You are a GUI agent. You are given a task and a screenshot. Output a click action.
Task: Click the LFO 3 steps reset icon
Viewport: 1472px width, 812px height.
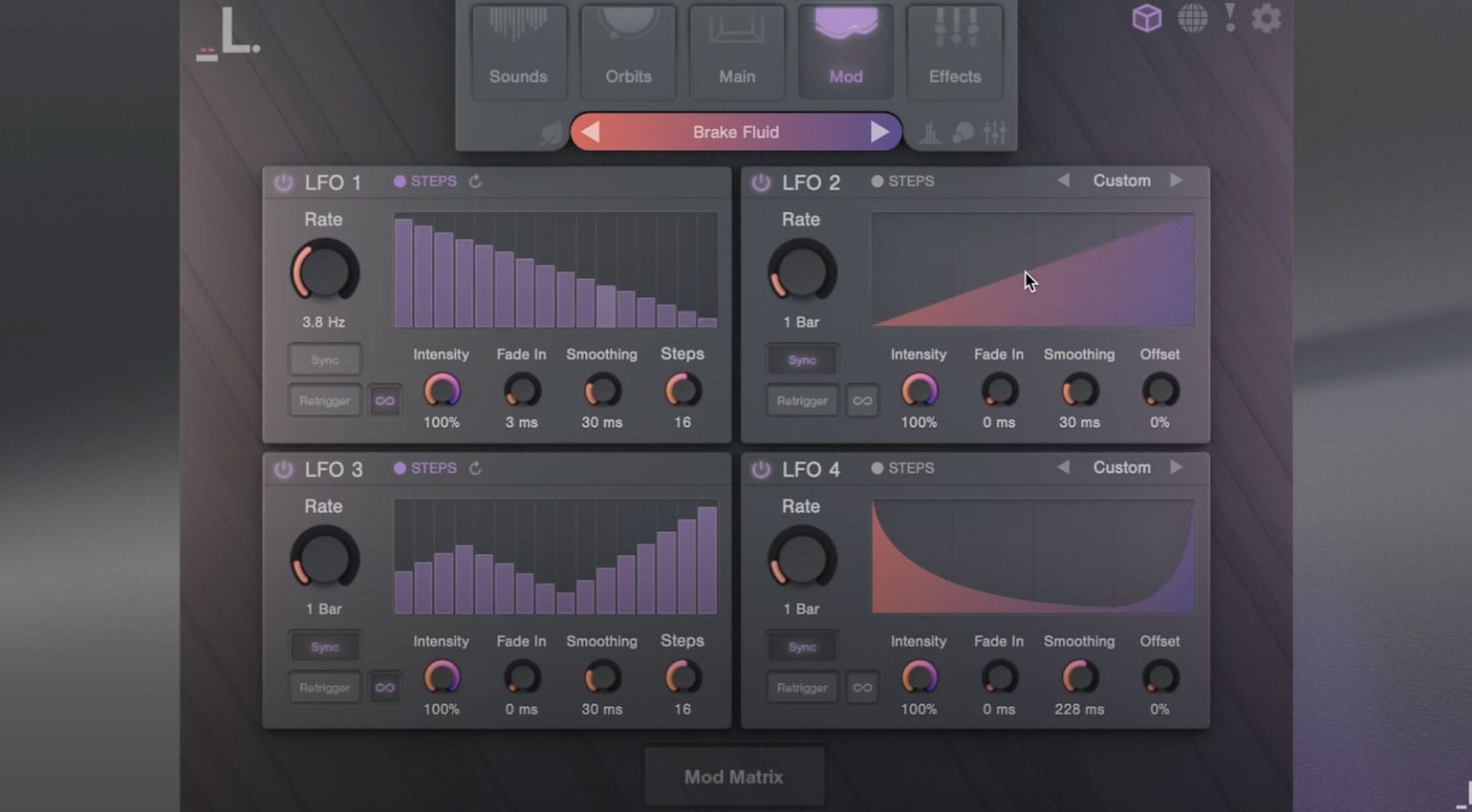[475, 468]
